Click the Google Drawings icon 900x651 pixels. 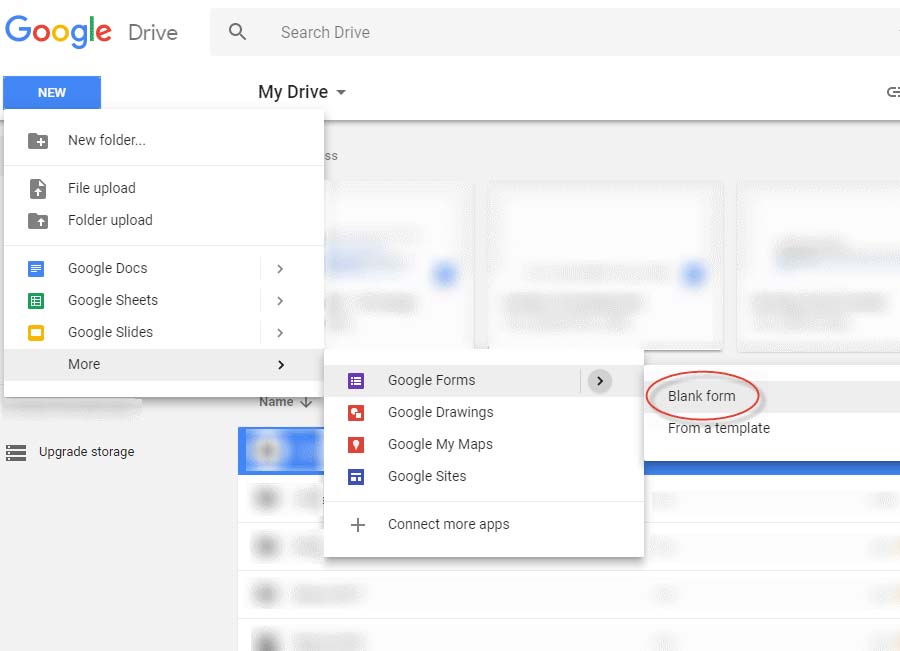point(356,413)
